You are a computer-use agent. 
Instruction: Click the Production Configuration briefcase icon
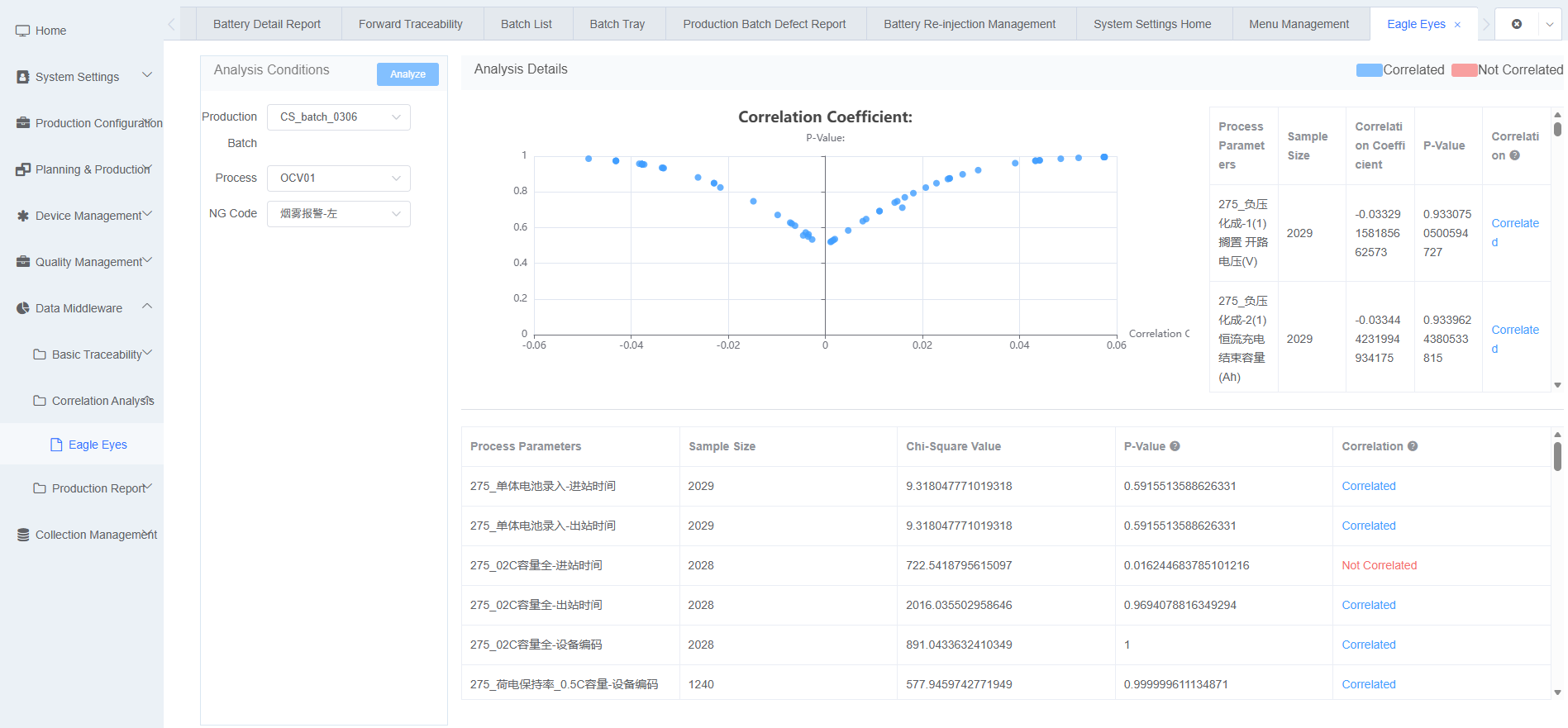click(23, 123)
